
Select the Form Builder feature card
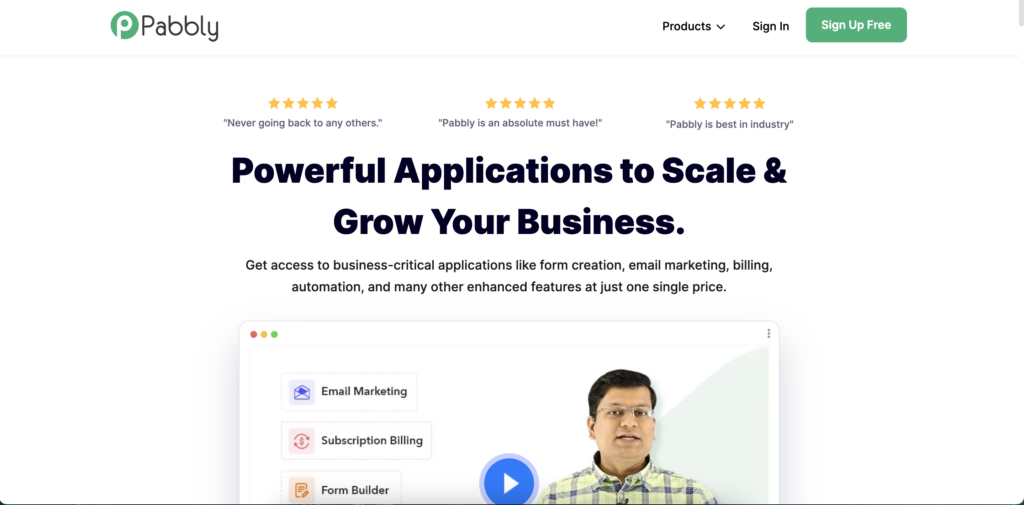click(x=342, y=489)
